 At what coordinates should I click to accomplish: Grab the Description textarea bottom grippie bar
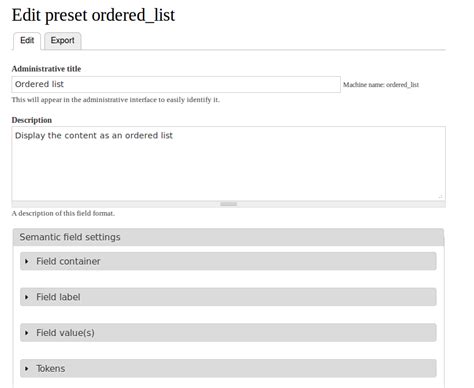(228, 204)
